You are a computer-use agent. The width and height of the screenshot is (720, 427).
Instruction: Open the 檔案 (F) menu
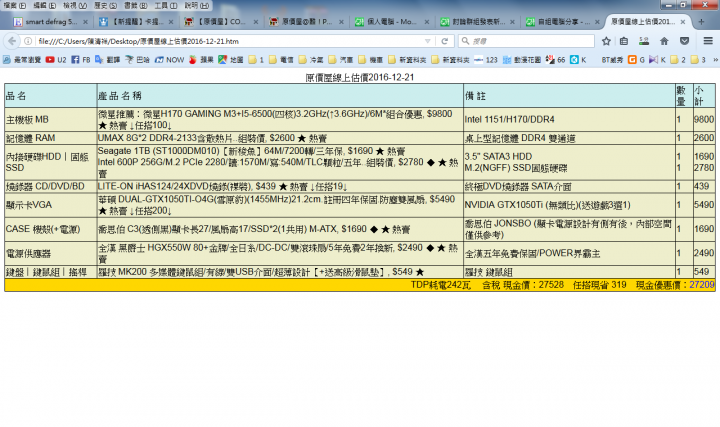tap(14, 6)
